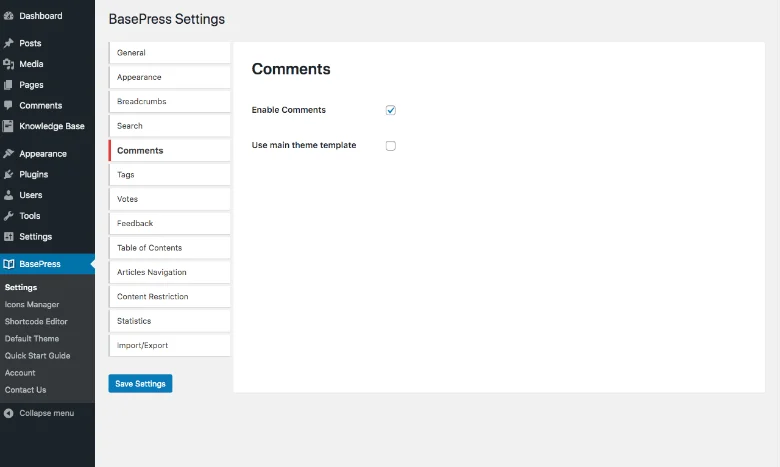Click the Comments speech bubble icon
Image resolution: width=780 pixels, height=467 pixels.
8,105
